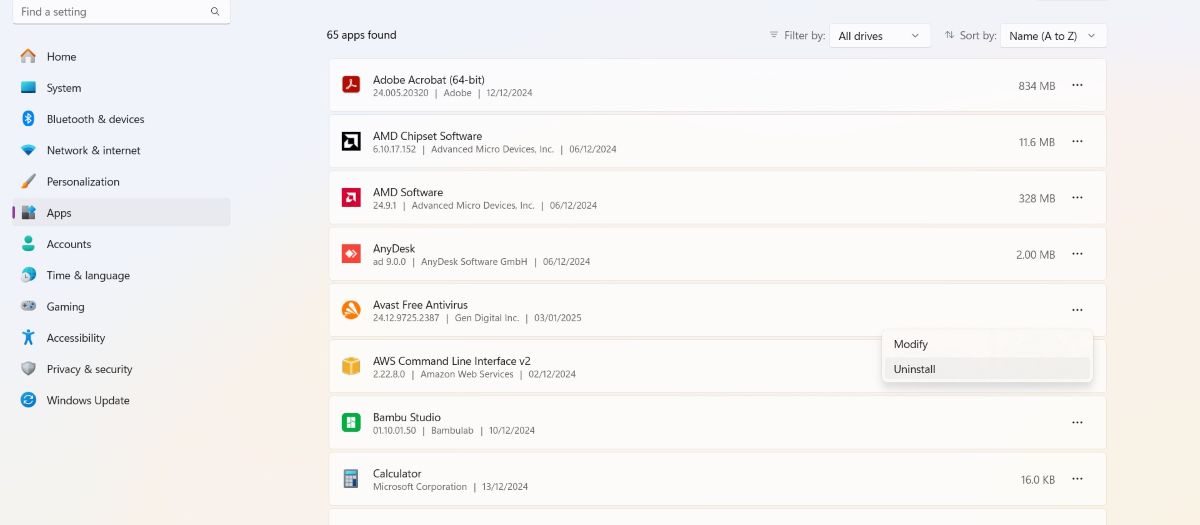This screenshot has width=1200, height=525.
Task: Click the 2.00 MB size value
Action: coord(1036,255)
